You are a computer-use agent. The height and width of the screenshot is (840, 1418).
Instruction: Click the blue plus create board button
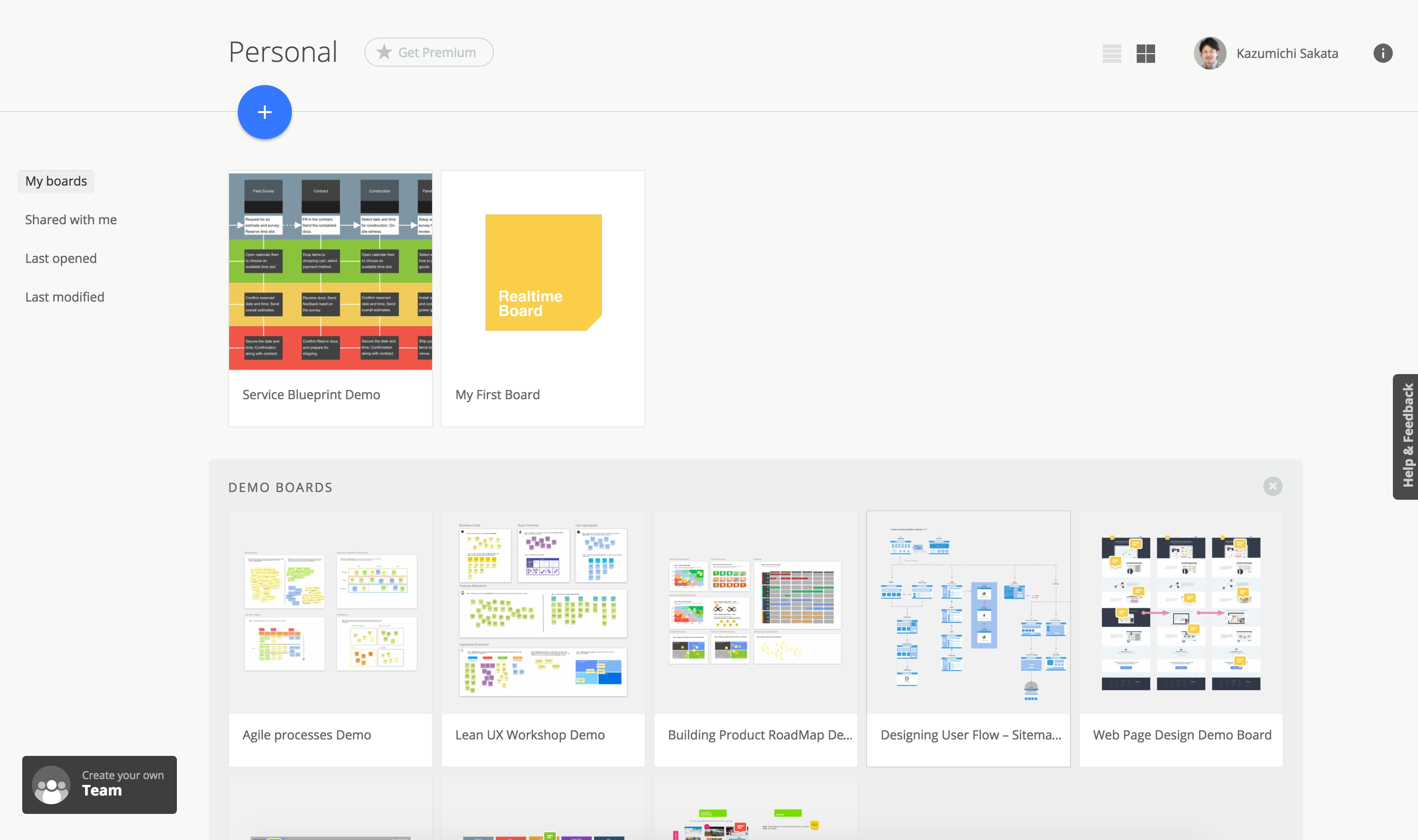264,112
